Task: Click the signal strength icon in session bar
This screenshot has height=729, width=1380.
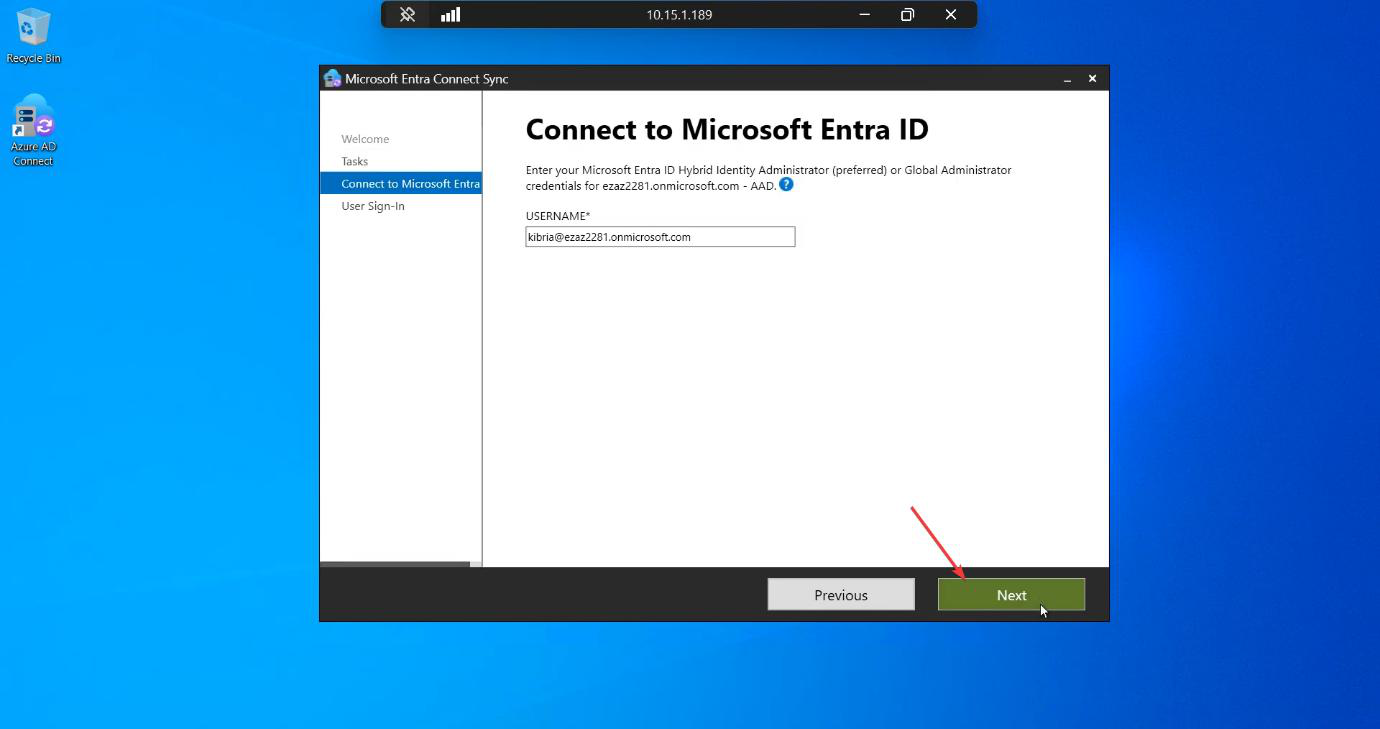Action: (x=450, y=15)
